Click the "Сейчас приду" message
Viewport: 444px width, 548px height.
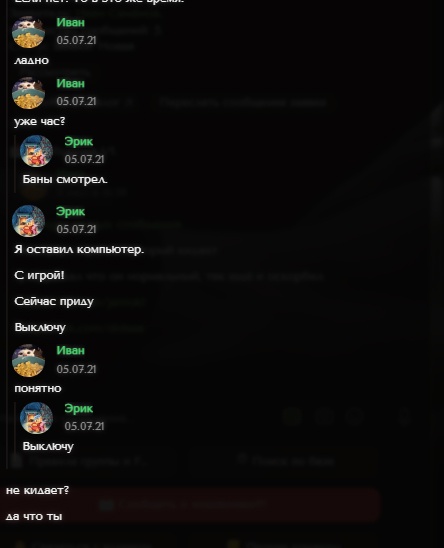click(54, 302)
